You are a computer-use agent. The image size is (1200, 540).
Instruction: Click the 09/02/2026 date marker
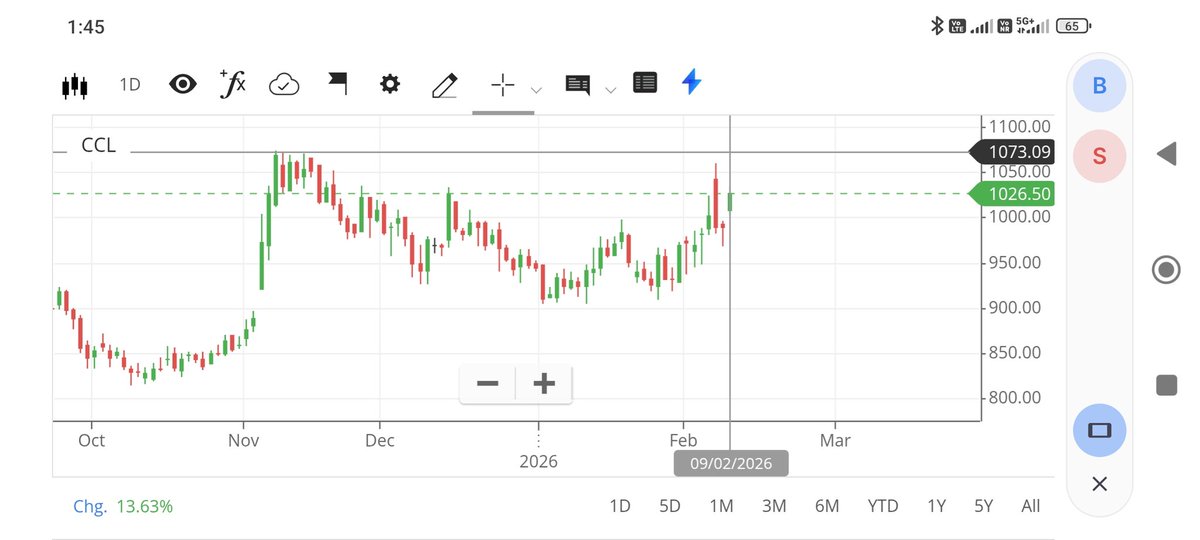731,464
